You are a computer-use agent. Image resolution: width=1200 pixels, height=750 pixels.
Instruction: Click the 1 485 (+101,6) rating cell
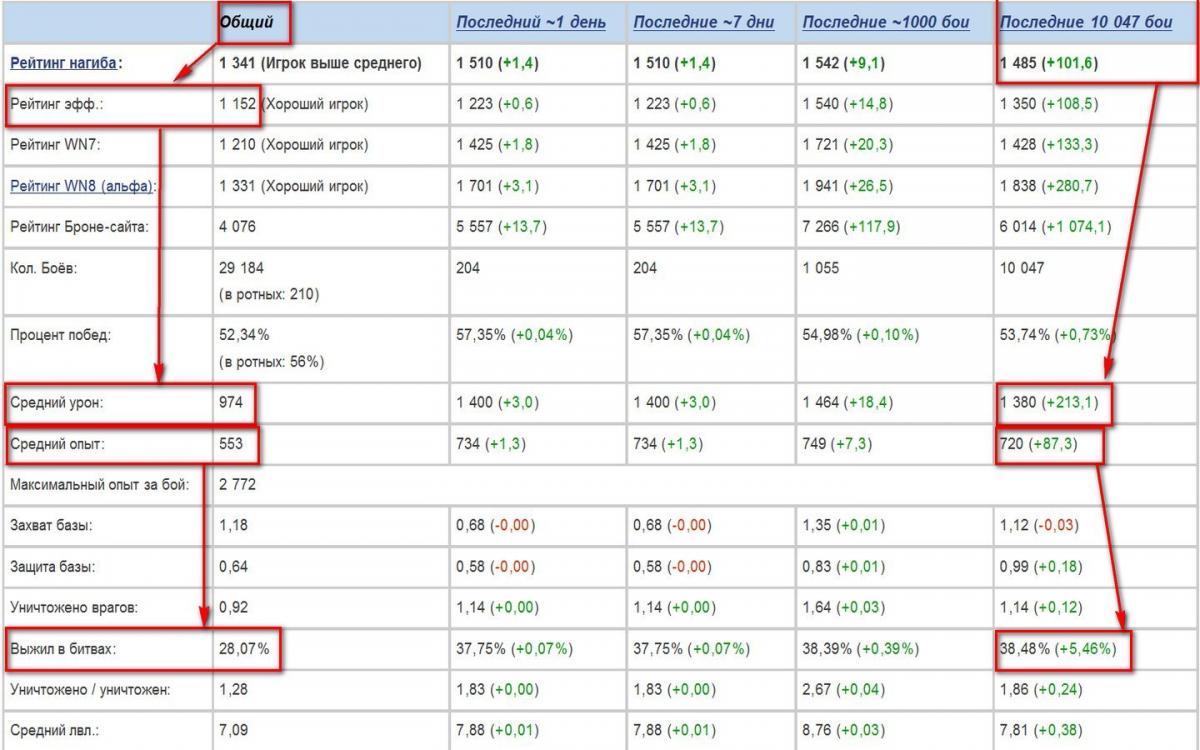pos(1047,63)
